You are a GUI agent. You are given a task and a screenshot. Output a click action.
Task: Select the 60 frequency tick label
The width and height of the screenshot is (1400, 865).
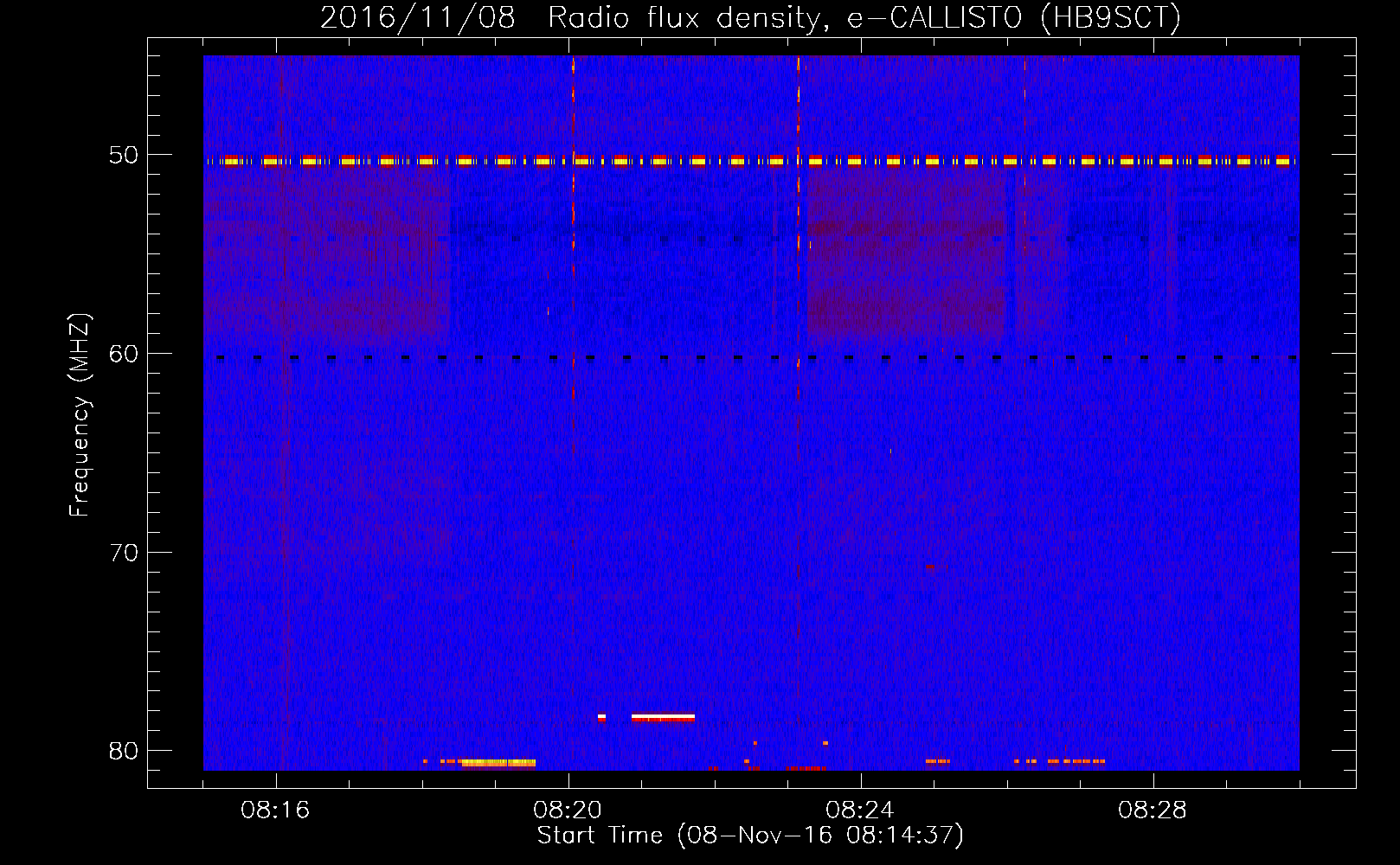124,354
